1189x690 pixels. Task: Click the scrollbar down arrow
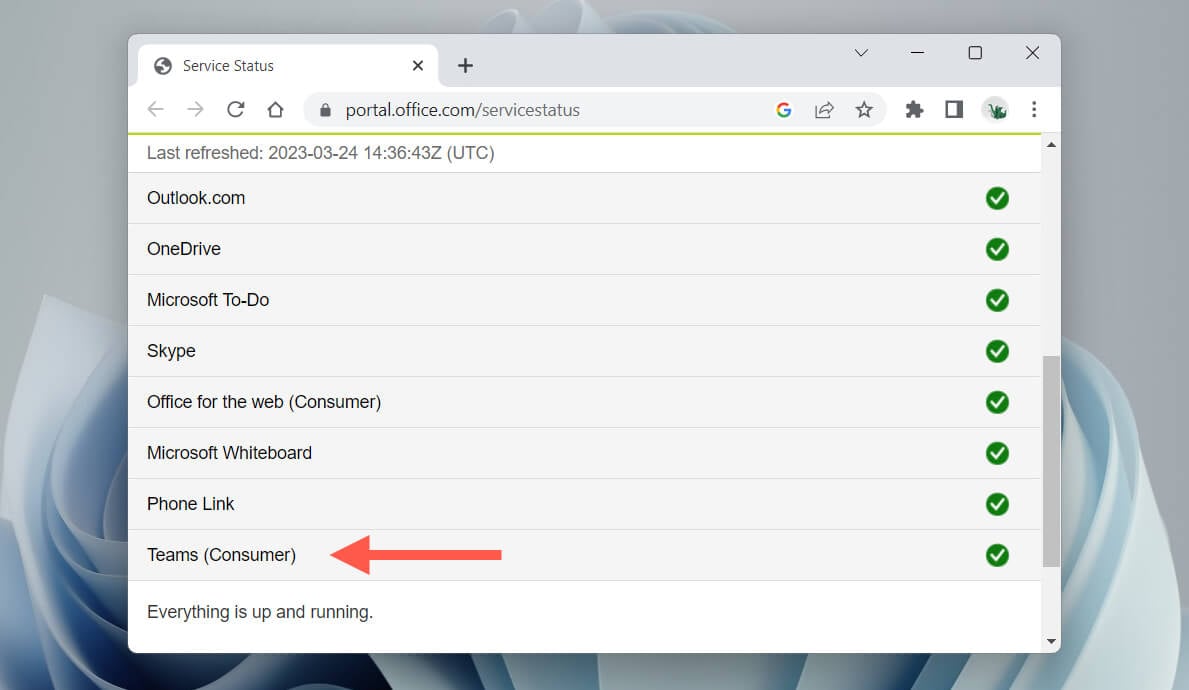[x=1051, y=641]
